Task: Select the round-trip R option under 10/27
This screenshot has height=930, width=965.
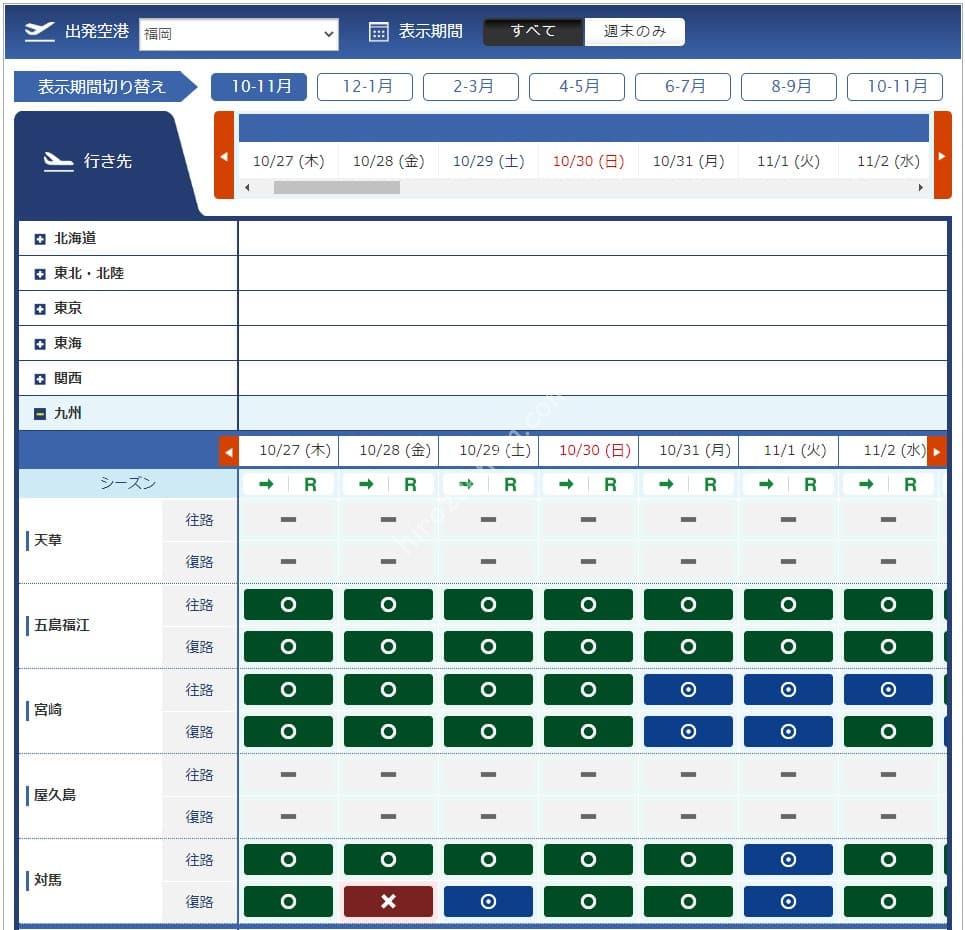Action: [311, 484]
